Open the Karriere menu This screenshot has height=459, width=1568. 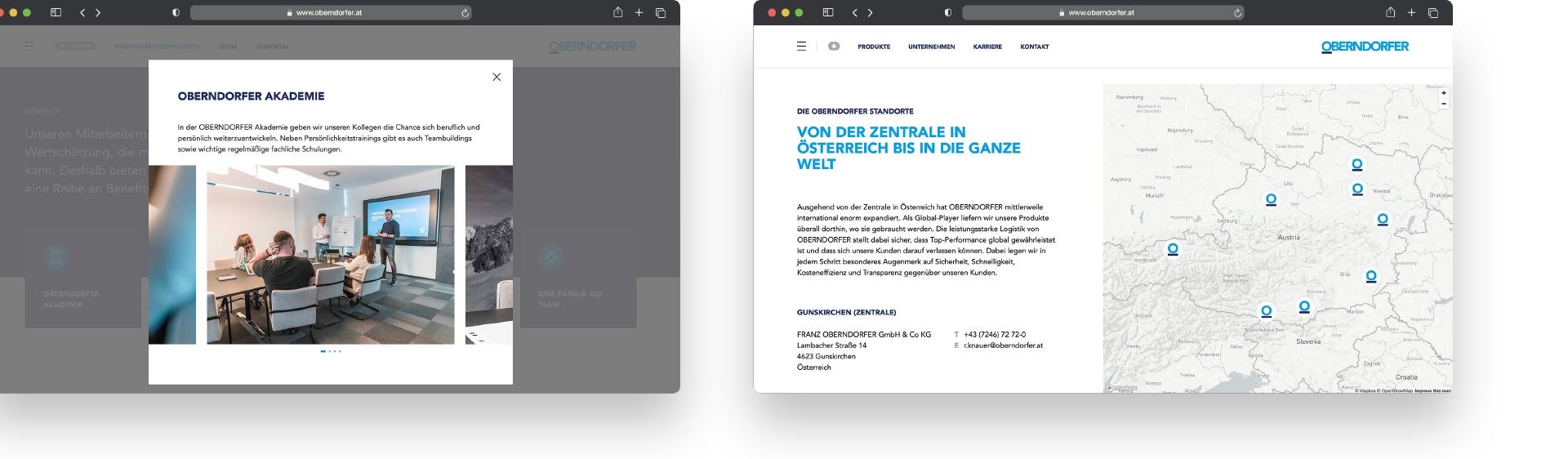(987, 47)
